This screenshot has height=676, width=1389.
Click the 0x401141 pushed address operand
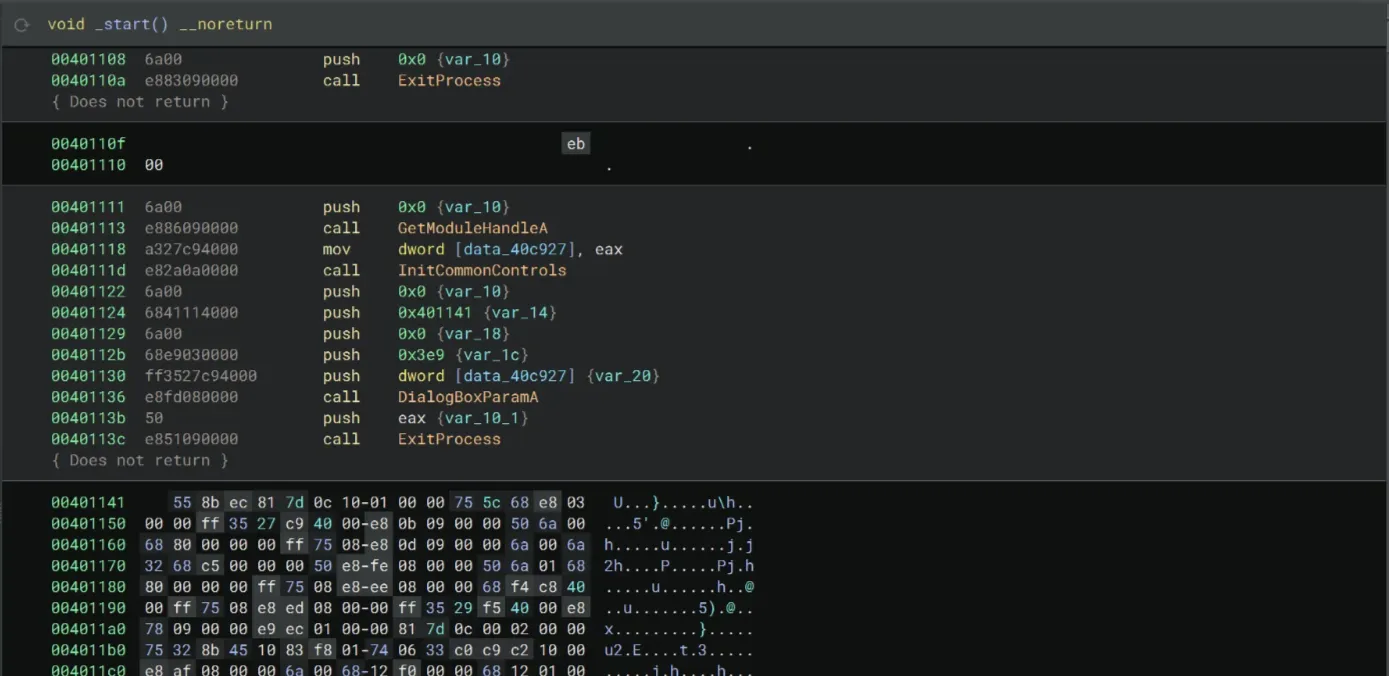[436, 313]
